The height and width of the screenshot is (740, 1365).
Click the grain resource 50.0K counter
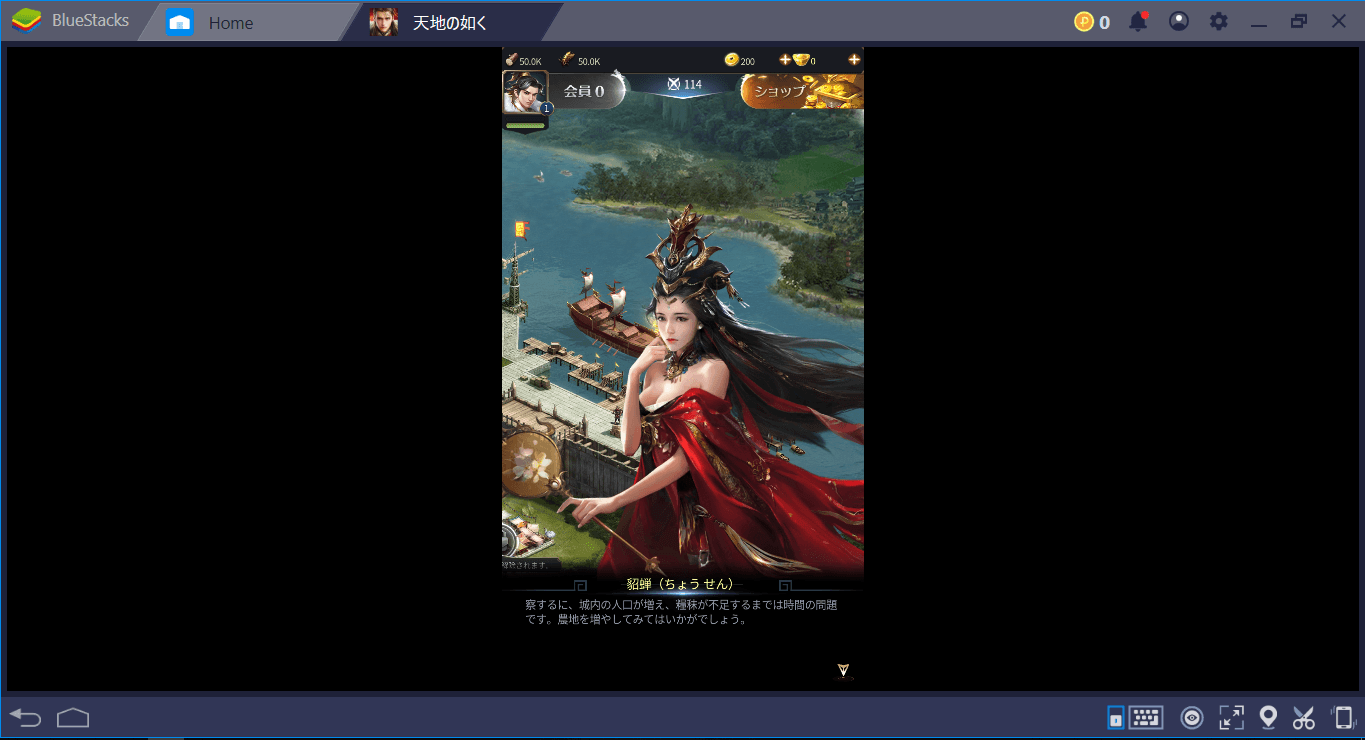(x=580, y=60)
